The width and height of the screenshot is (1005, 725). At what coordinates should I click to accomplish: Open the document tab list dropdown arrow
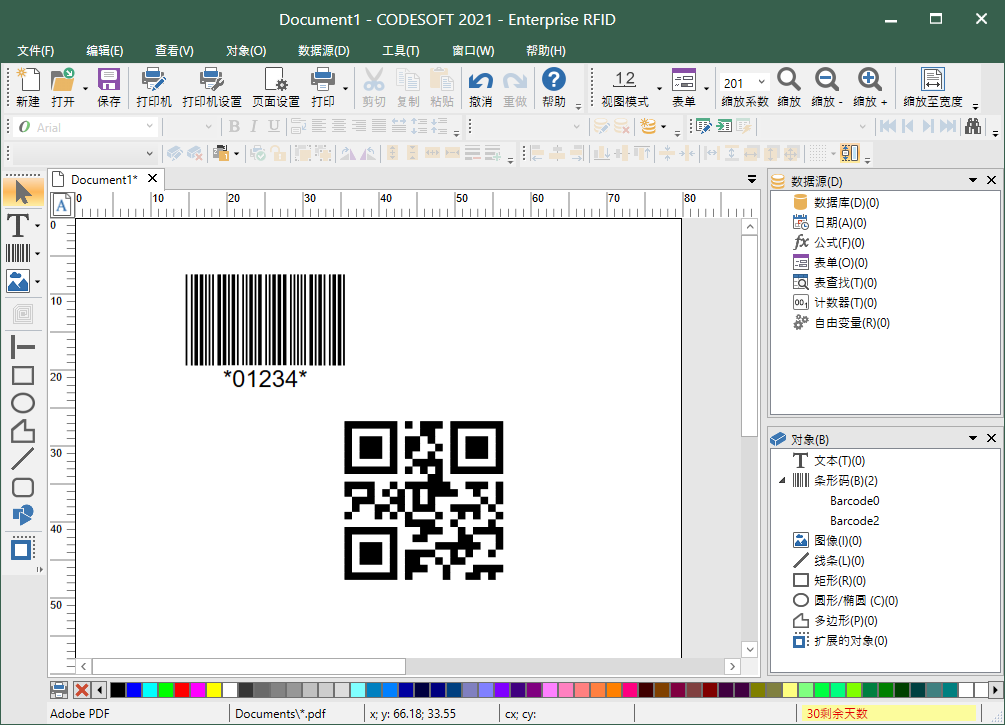[x=752, y=179]
